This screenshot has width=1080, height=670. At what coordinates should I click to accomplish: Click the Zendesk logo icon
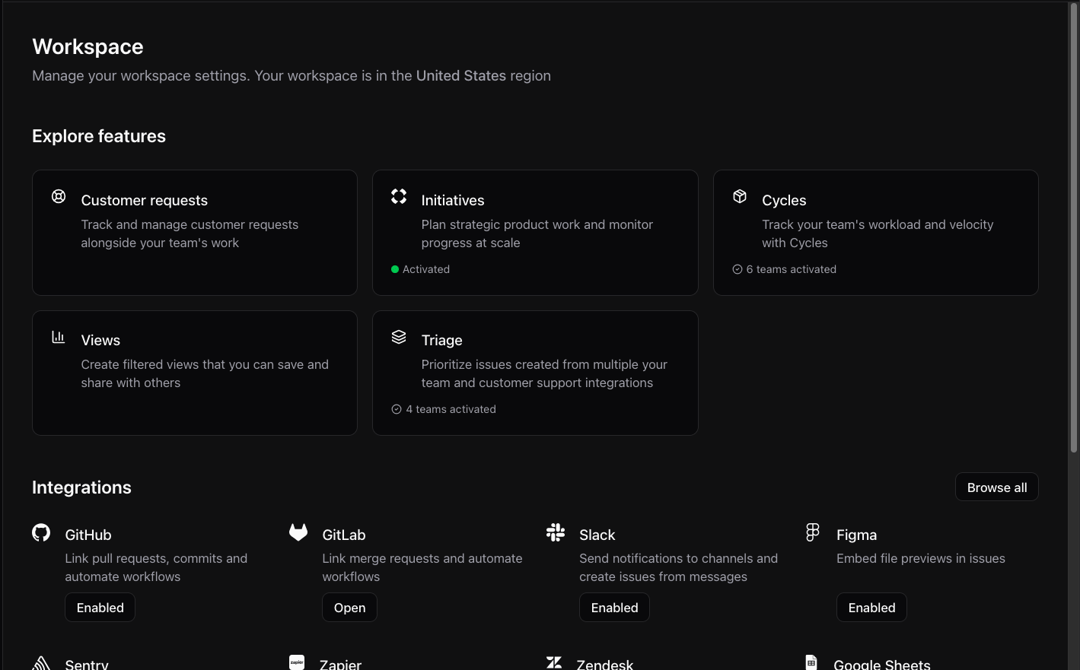click(554, 662)
